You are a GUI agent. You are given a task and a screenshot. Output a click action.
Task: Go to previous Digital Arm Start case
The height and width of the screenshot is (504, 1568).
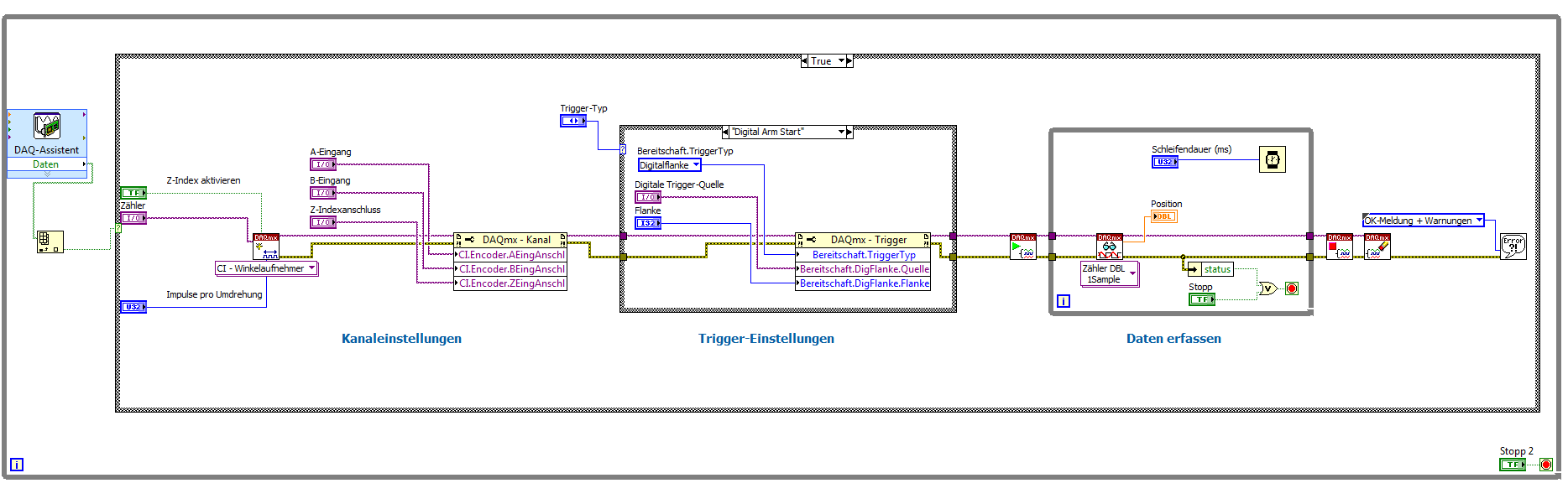(725, 132)
